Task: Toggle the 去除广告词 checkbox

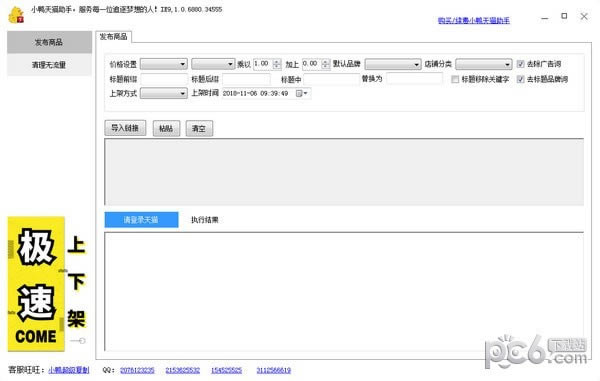Action: click(x=520, y=64)
